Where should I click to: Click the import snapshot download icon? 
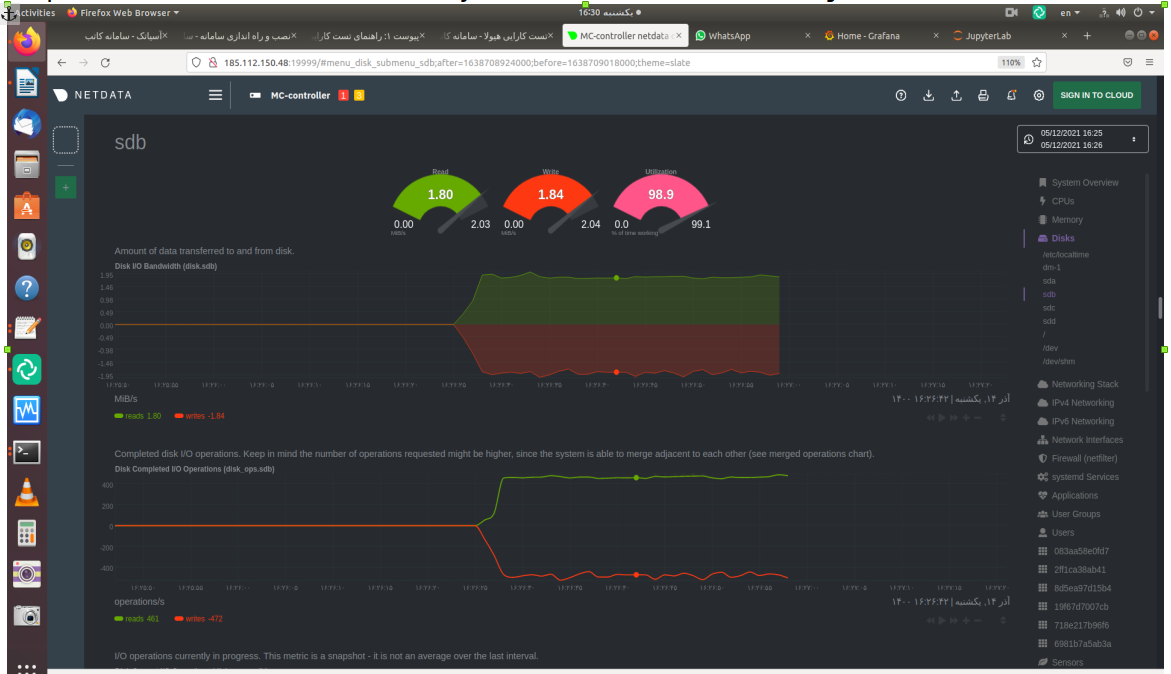[x=928, y=95]
